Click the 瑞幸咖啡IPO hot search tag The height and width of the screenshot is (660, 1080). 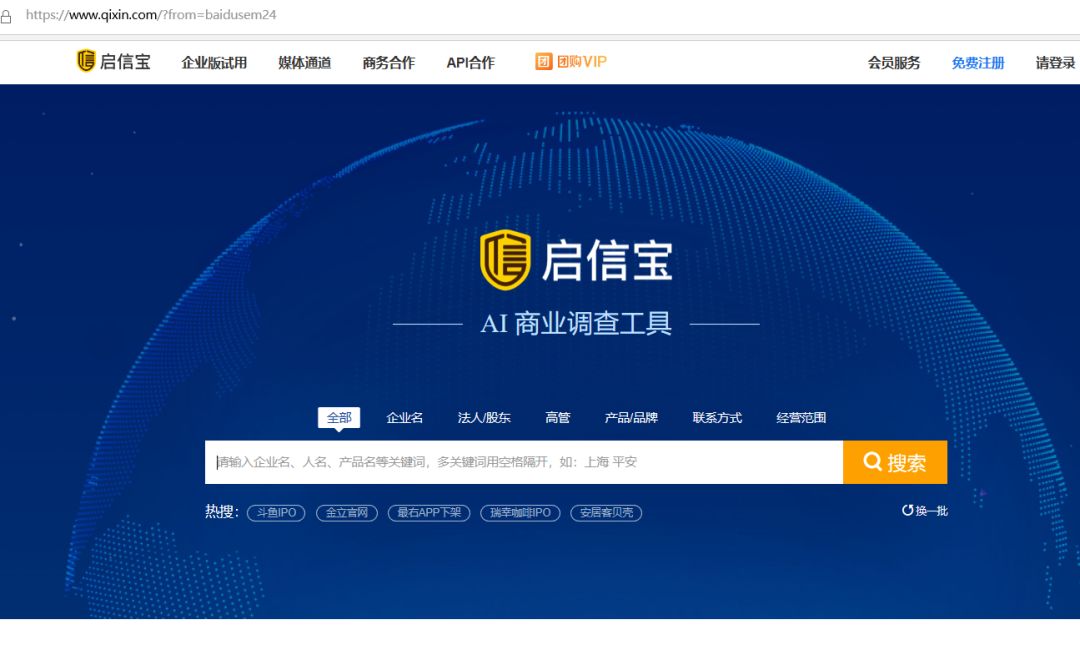[520, 513]
